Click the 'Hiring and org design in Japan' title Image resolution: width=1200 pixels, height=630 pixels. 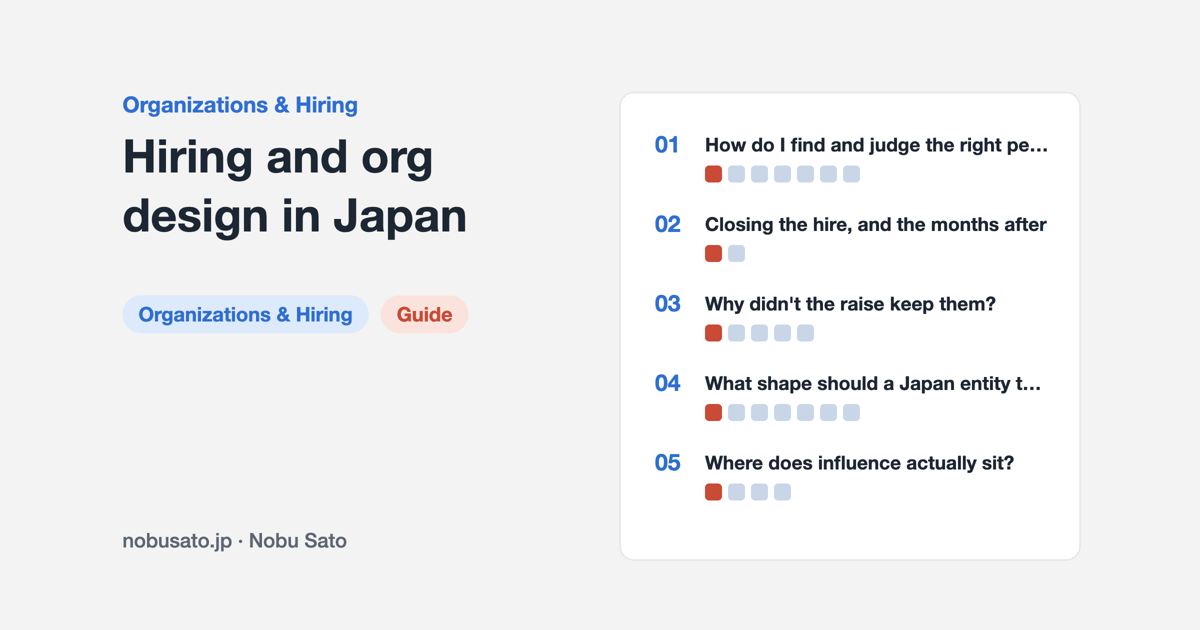[295, 187]
